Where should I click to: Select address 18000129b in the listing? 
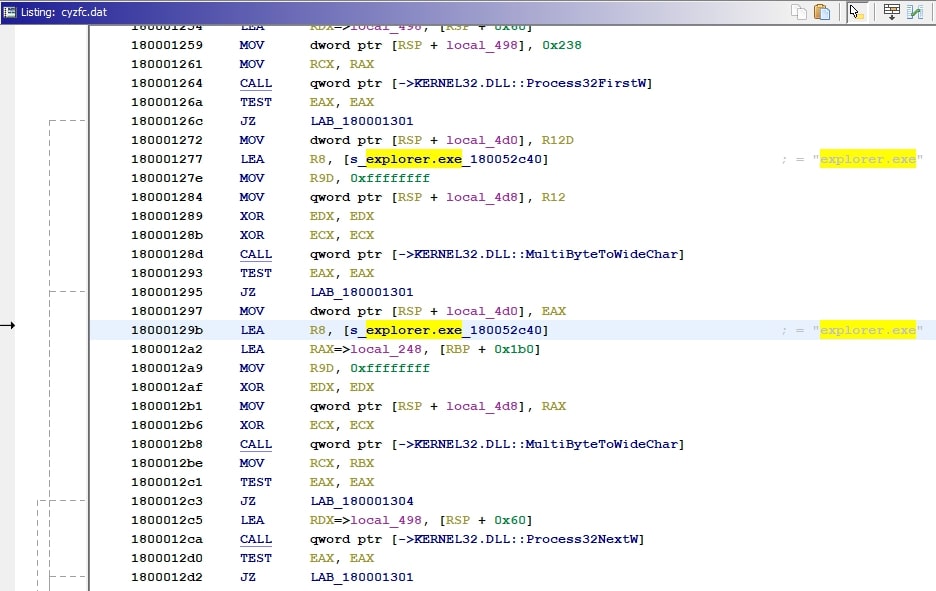click(x=166, y=330)
